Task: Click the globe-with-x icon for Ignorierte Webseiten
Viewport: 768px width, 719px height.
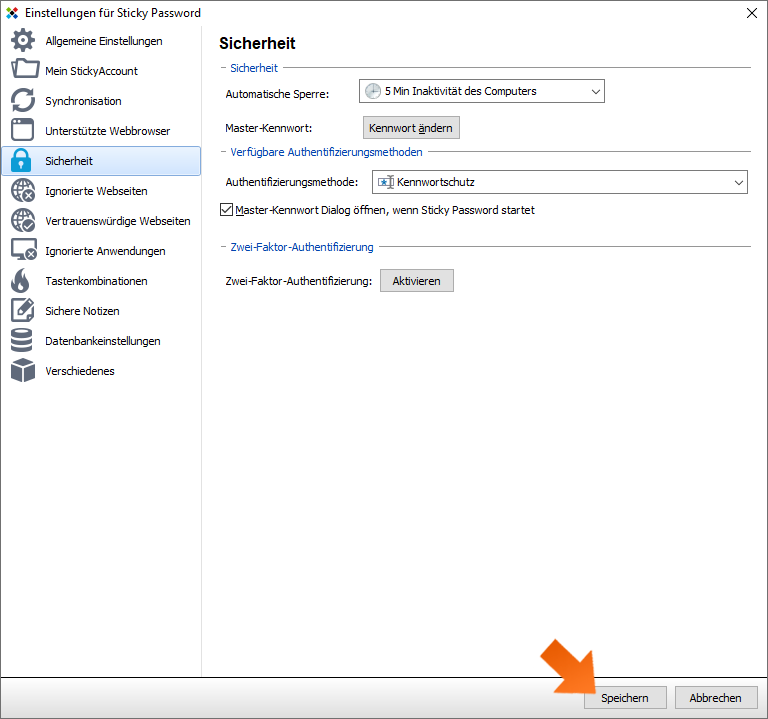Action: pos(23,191)
